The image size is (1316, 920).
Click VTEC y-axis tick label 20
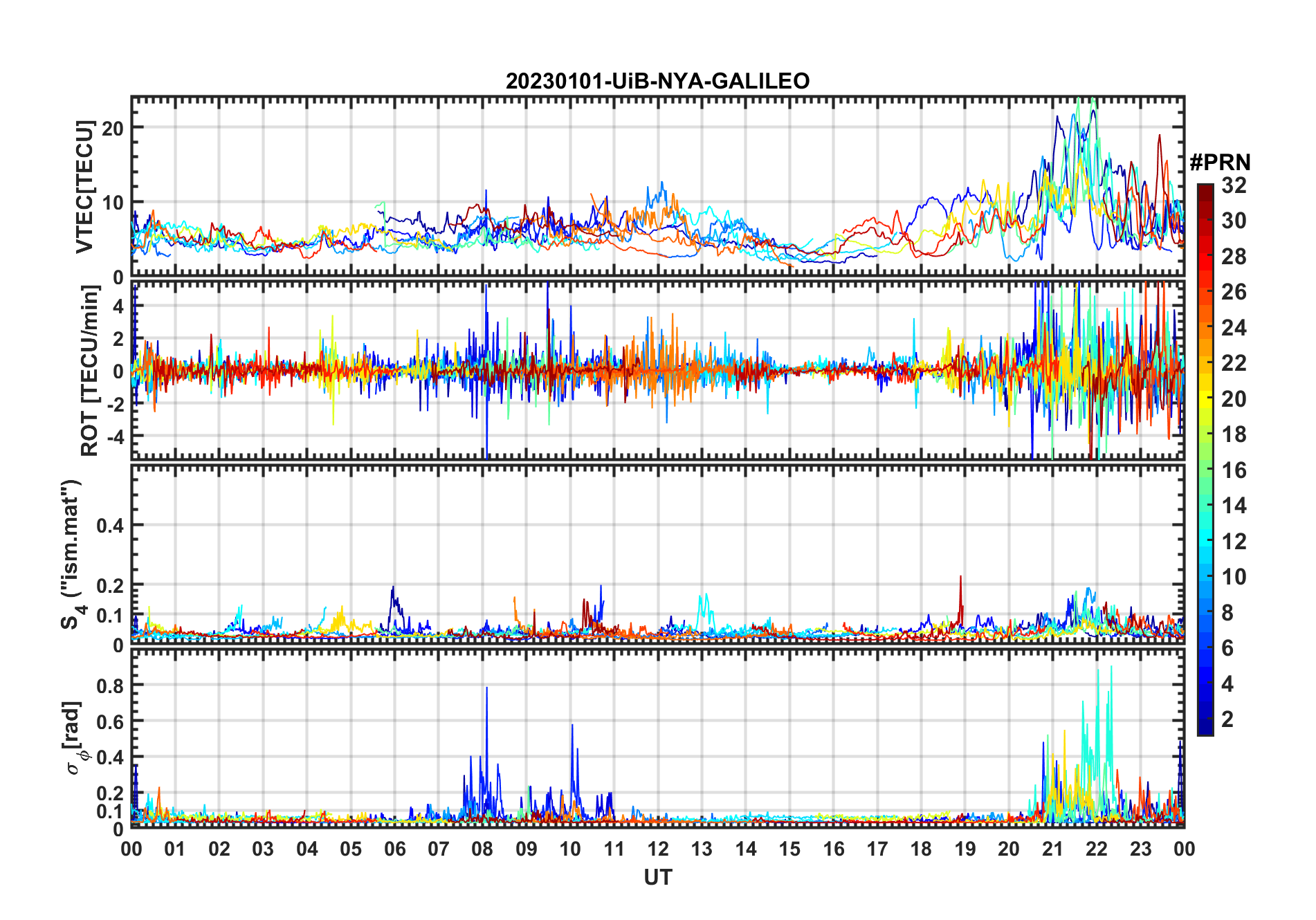(113, 128)
